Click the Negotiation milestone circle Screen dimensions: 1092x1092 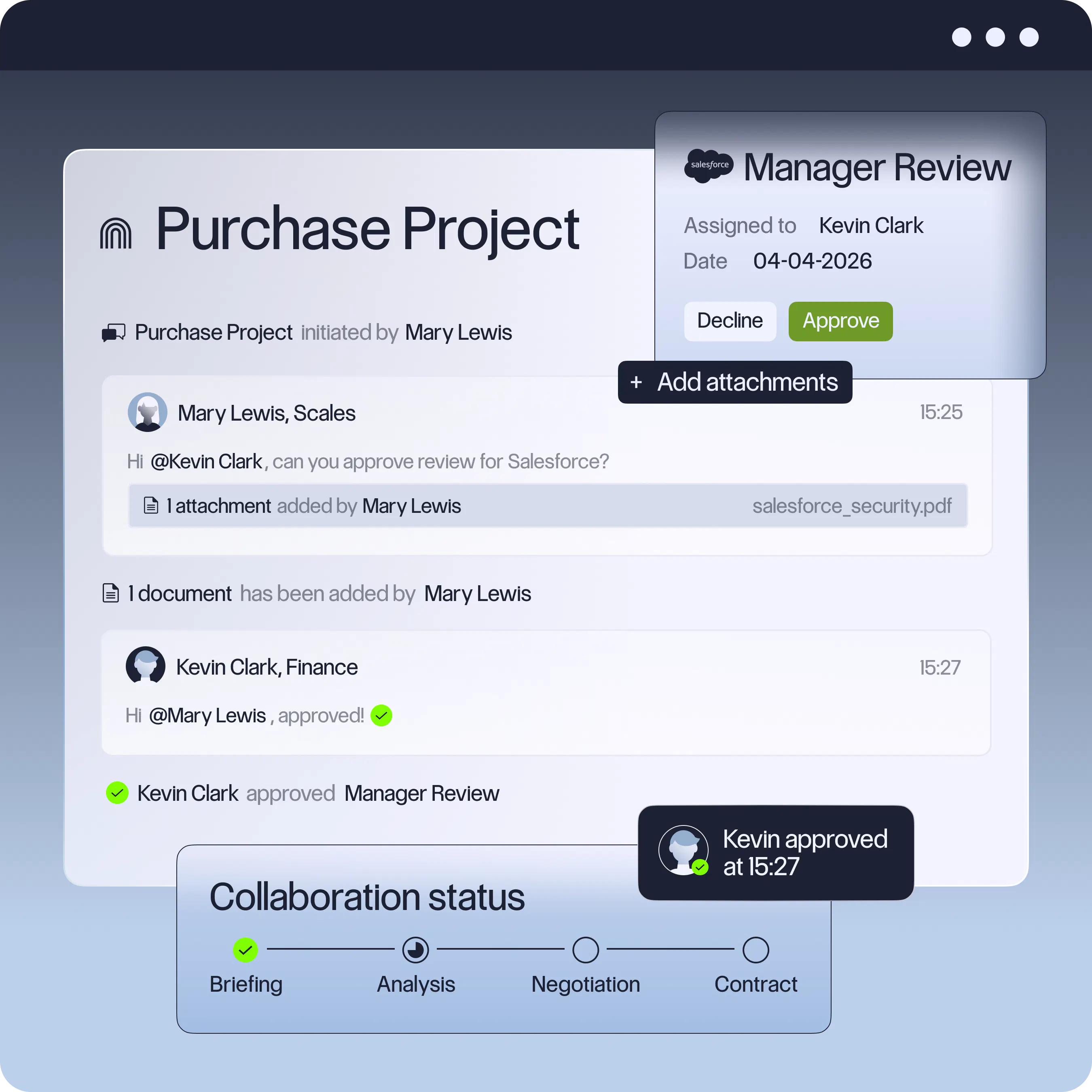pyautogui.click(x=585, y=950)
